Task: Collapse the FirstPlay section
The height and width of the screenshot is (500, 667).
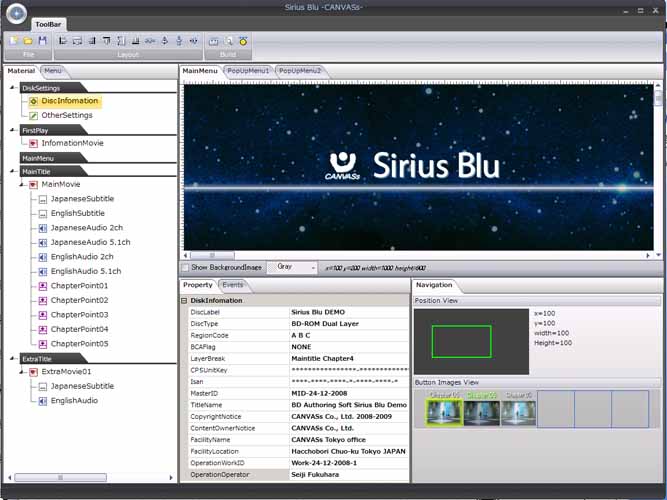Action: [12, 130]
